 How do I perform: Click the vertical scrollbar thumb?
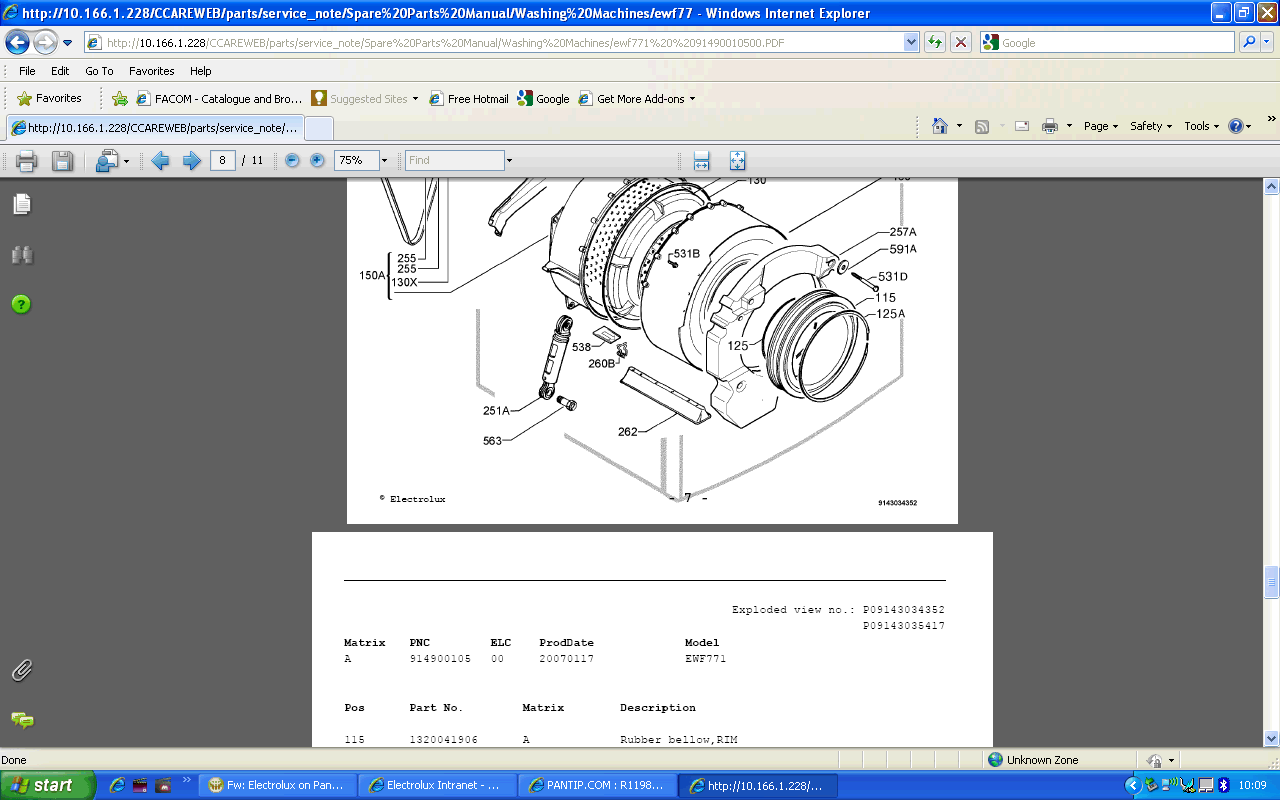1272,582
